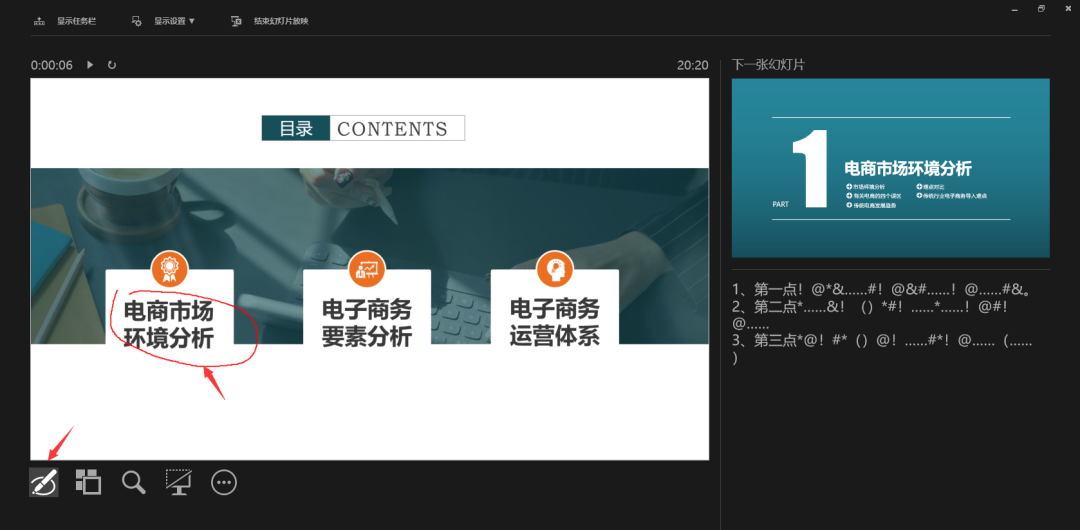Resume the presentation timer

(x=90, y=65)
